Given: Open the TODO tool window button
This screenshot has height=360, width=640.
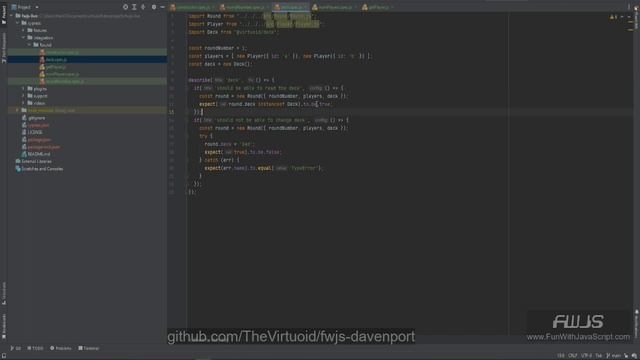Looking at the screenshot, I should 35,348.
